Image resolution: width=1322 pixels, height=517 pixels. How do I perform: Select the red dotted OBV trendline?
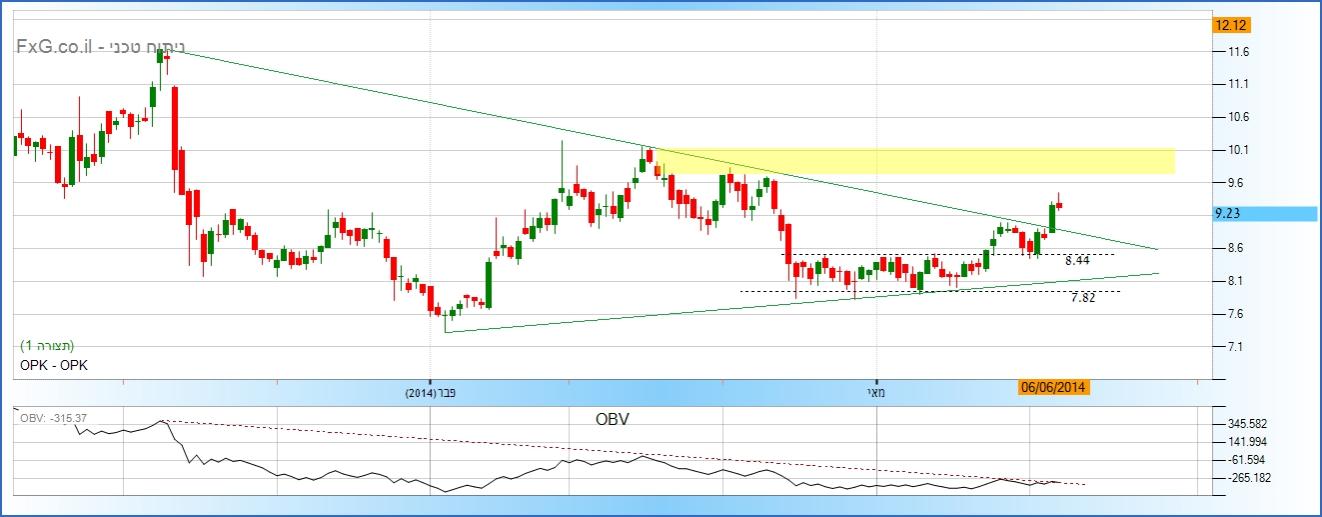coord(600,451)
